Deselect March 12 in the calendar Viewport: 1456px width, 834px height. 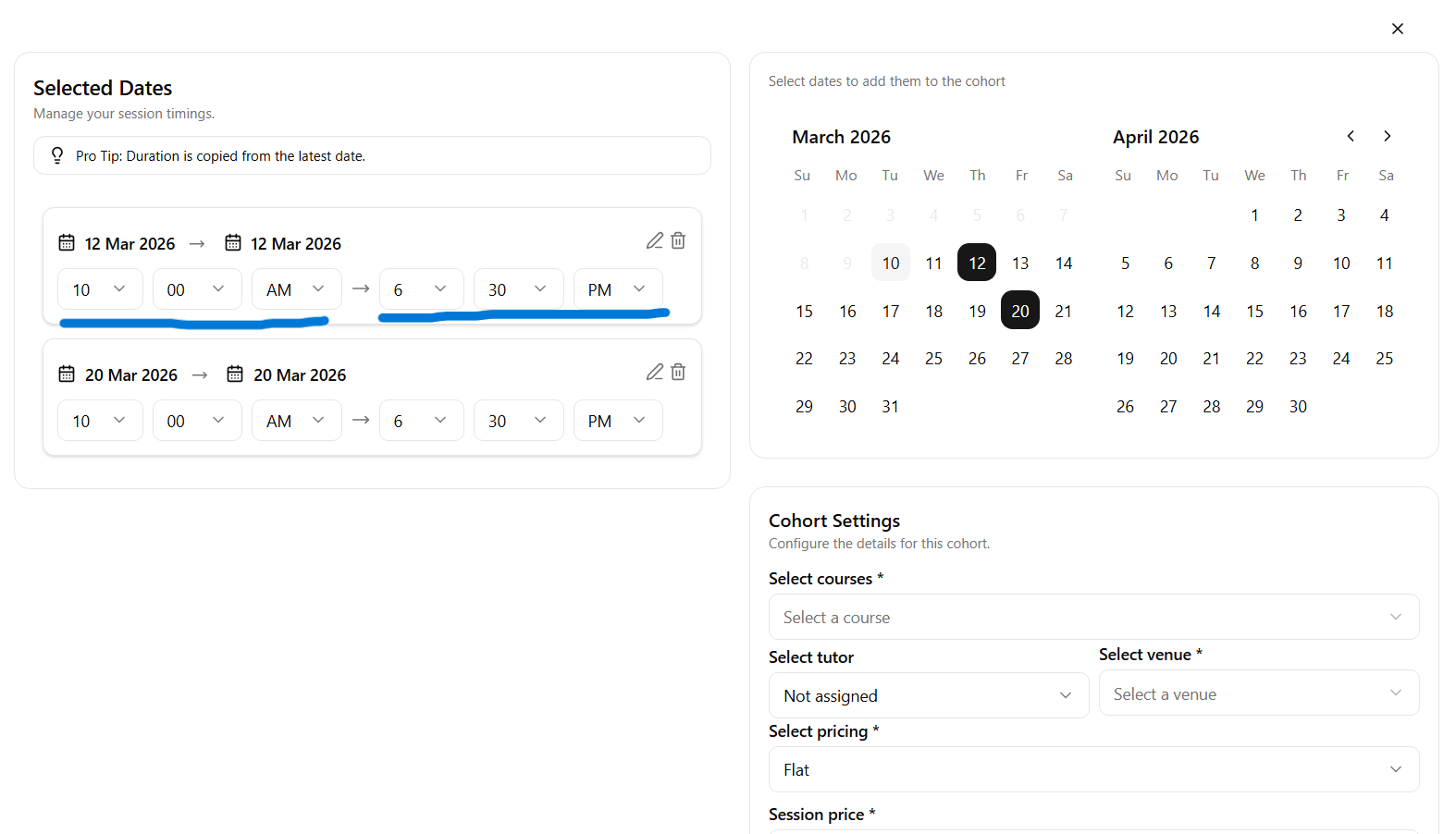[977, 263]
